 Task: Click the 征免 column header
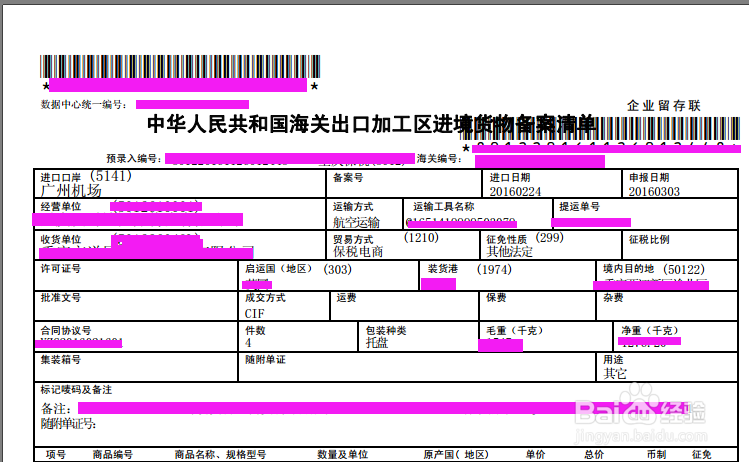pos(702,454)
